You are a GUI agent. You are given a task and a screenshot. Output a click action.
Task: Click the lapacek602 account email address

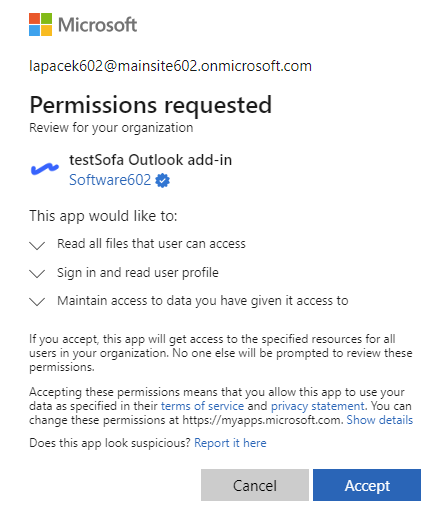click(170, 66)
